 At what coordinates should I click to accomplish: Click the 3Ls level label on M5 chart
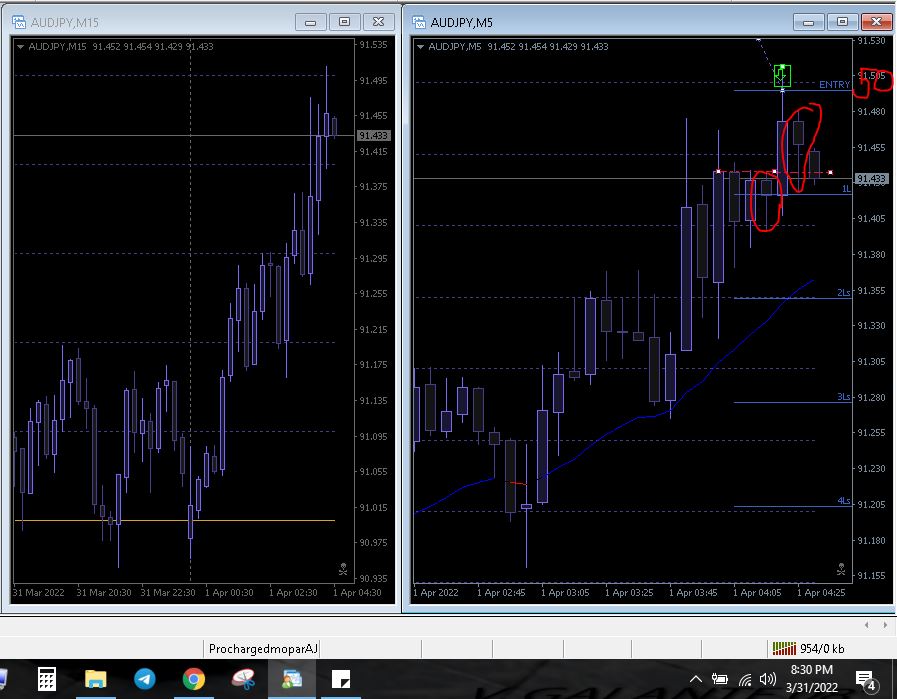coord(844,396)
